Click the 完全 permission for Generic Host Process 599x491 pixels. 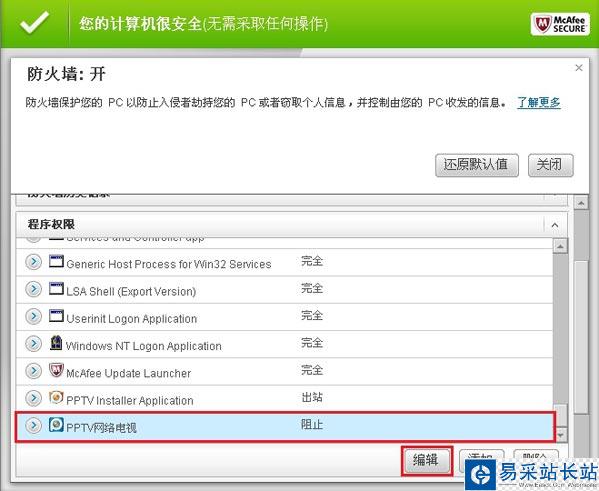tap(312, 261)
